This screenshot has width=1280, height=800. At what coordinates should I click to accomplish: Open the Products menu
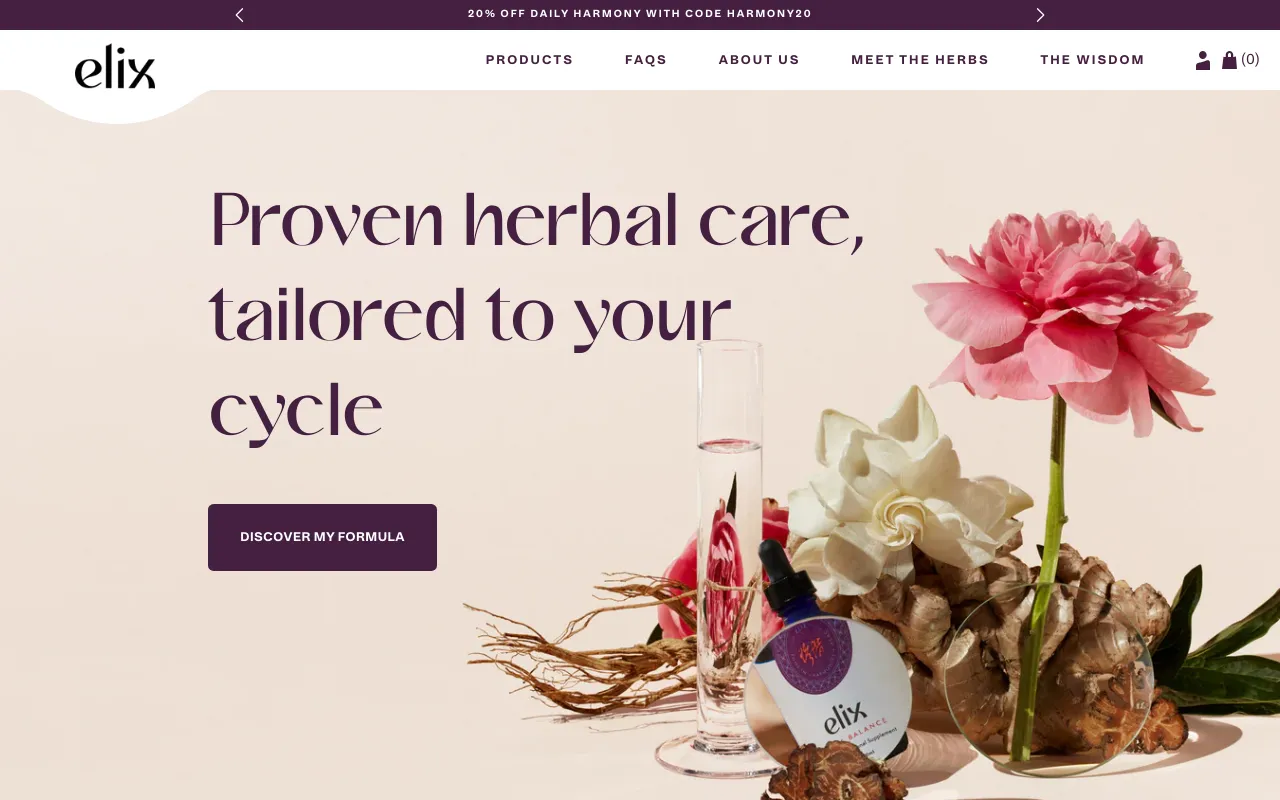(529, 60)
